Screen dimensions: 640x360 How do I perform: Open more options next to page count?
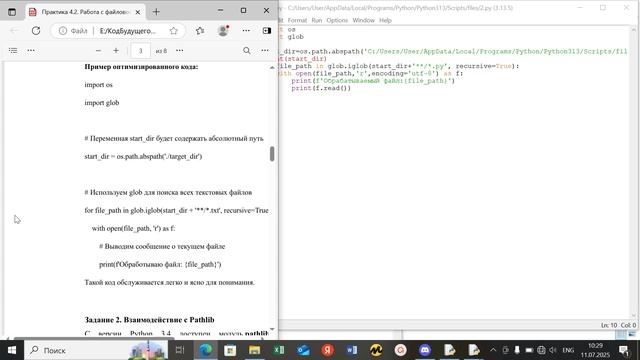(x=180, y=51)
